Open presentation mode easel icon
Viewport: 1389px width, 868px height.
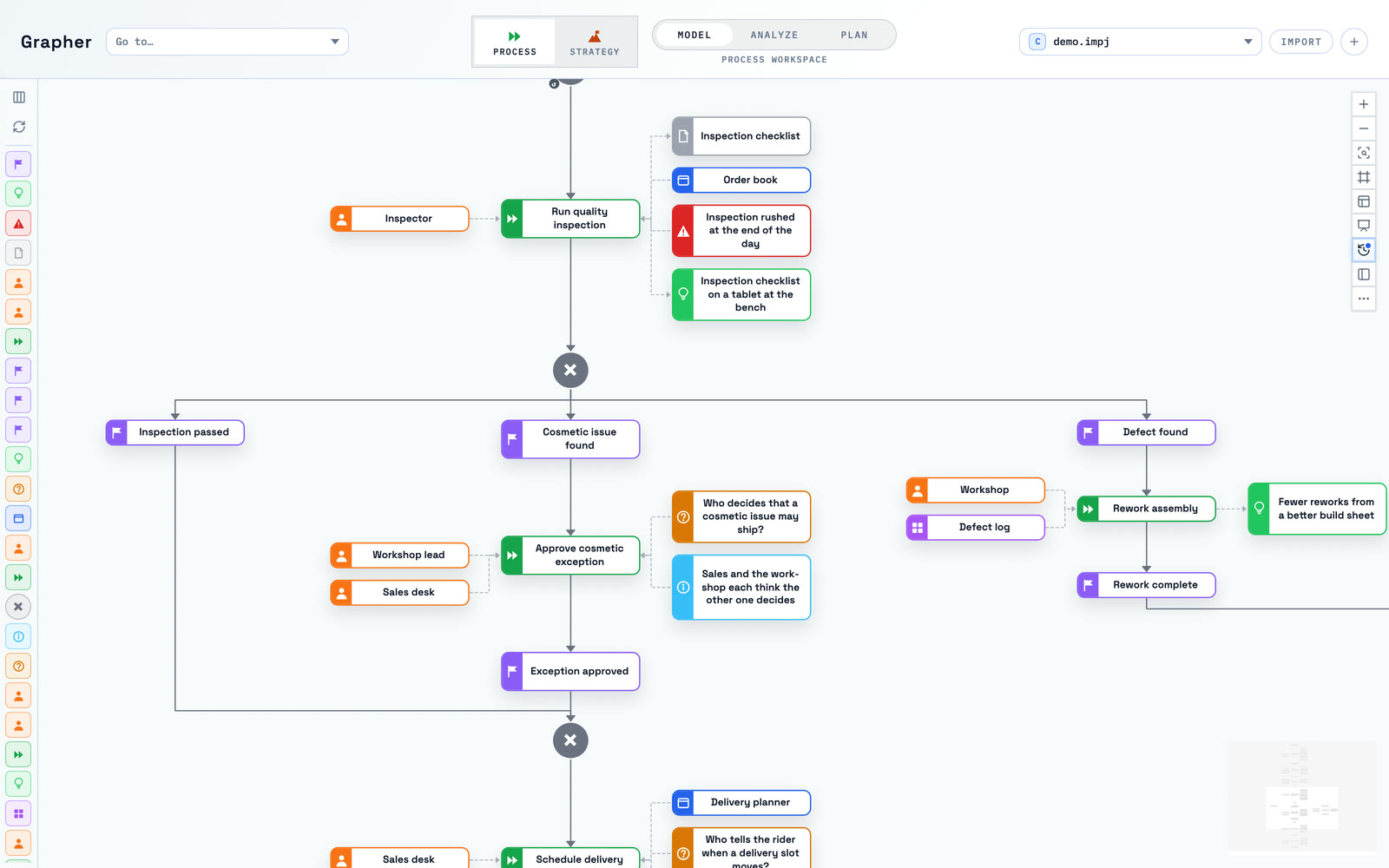pyautogui.click(x=1364, y=226)
